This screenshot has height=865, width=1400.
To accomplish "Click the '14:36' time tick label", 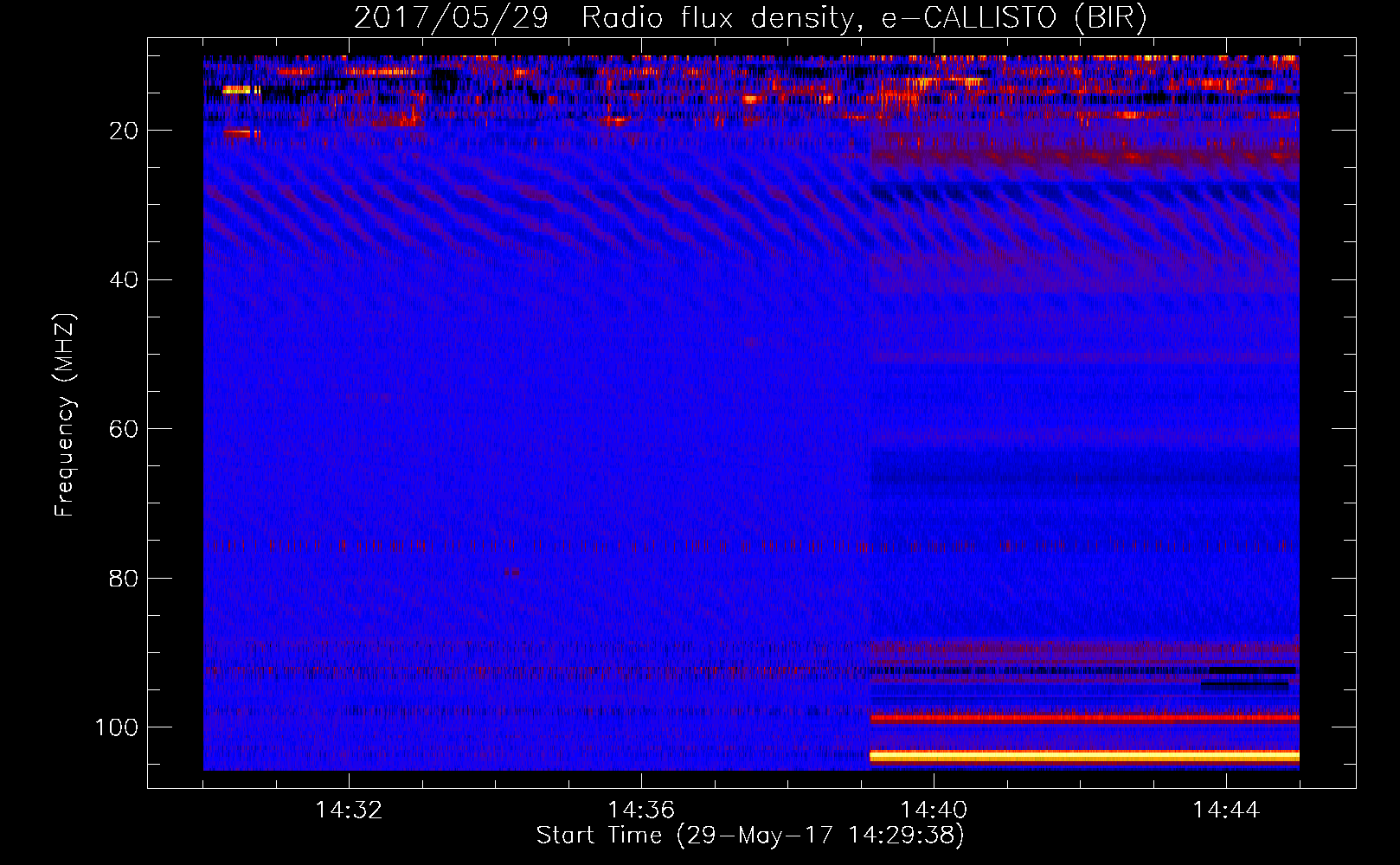I will 641,811.
